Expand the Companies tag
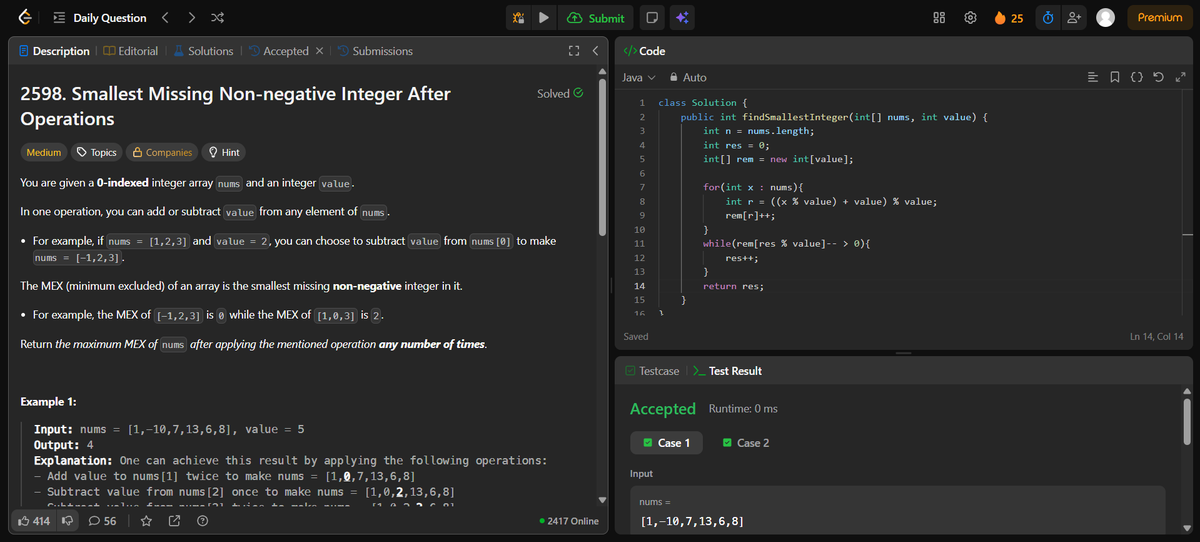The image size is (1200, 542). tap(162, 153)
